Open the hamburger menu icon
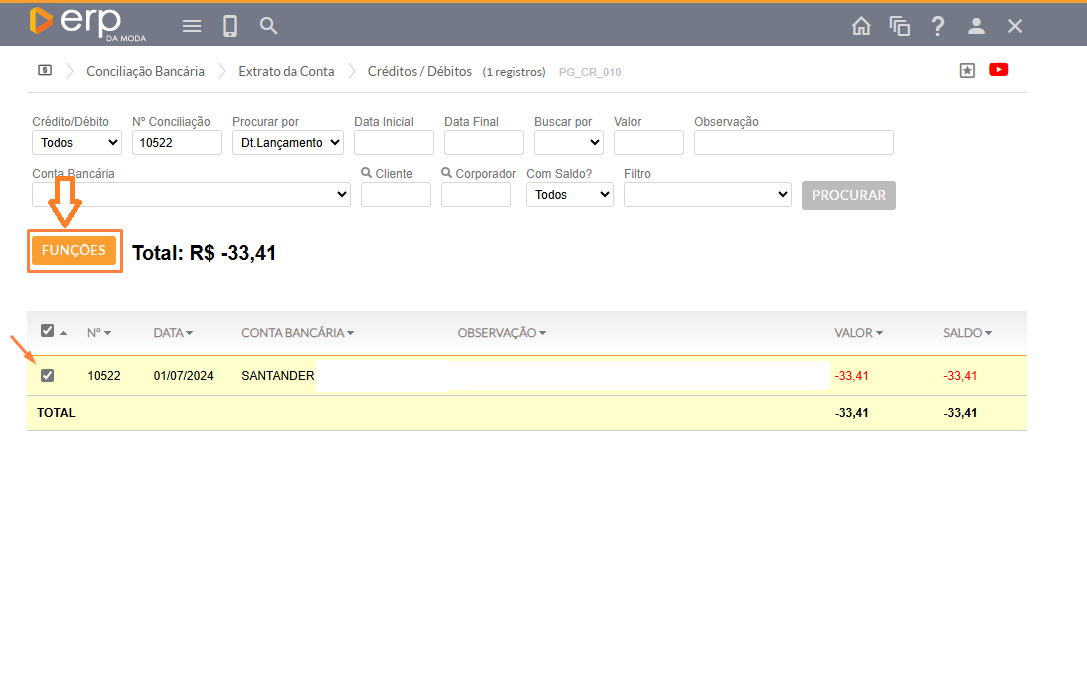Image resolution: width=1087 pixels, height=678 pixels. (192, 26)
